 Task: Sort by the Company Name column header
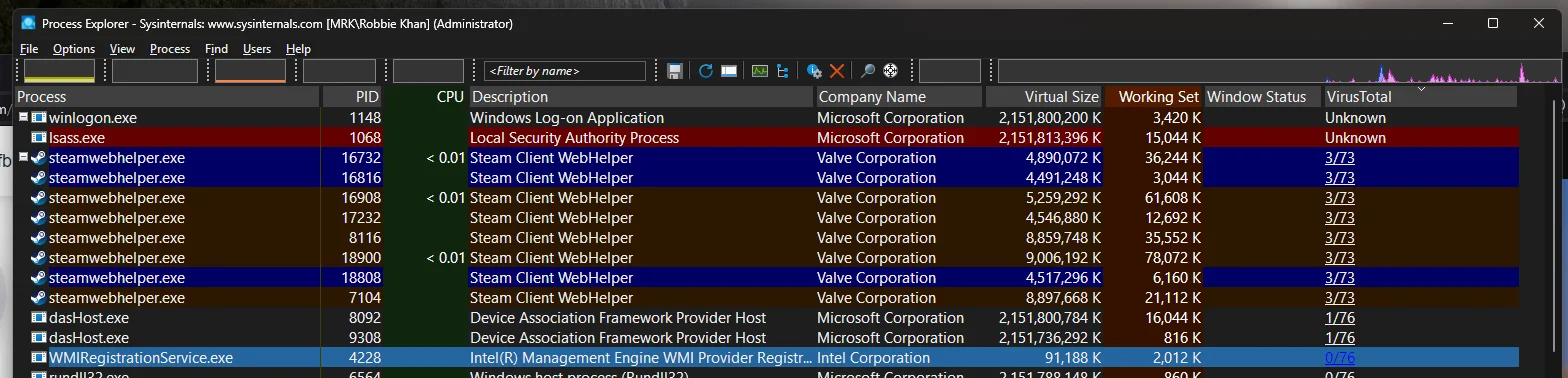899,97
